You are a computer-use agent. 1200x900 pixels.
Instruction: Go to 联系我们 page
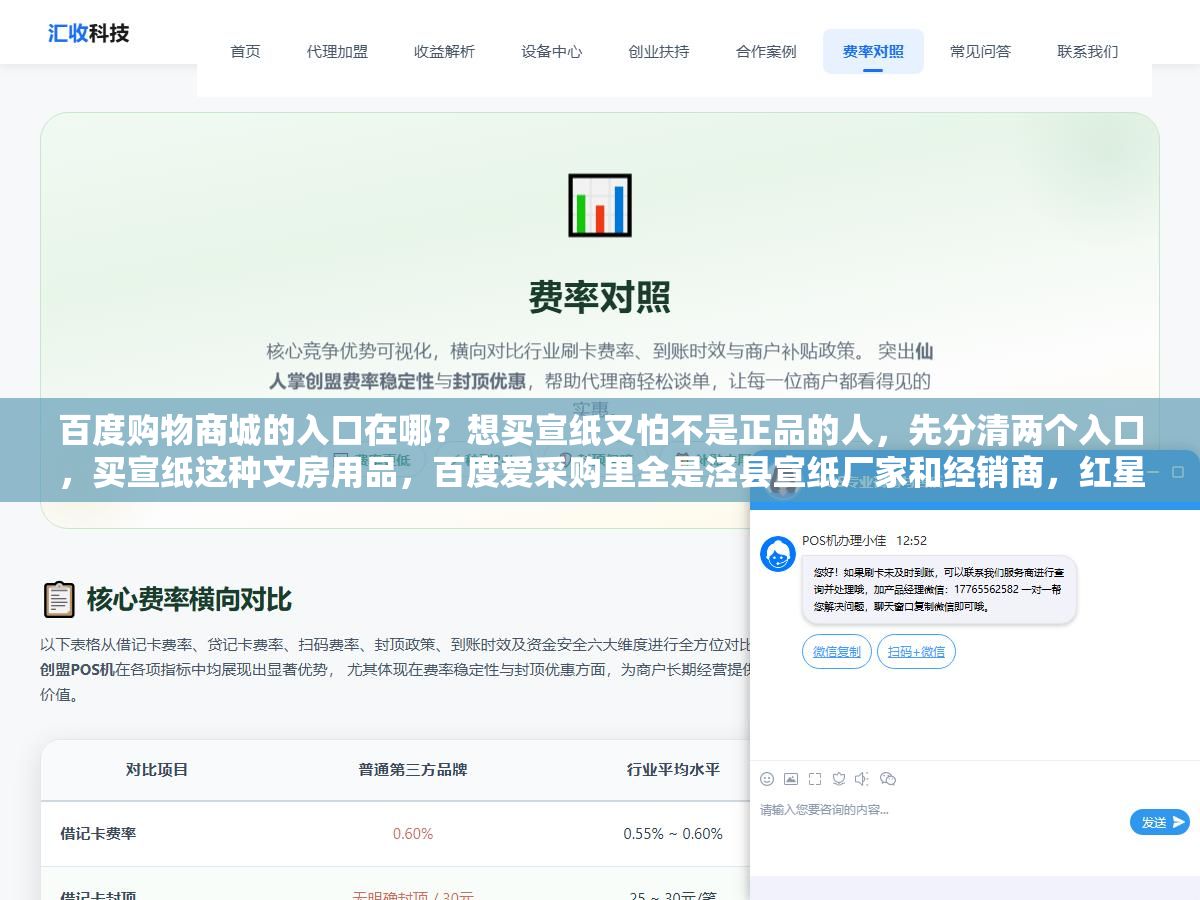coord(1087,51)
